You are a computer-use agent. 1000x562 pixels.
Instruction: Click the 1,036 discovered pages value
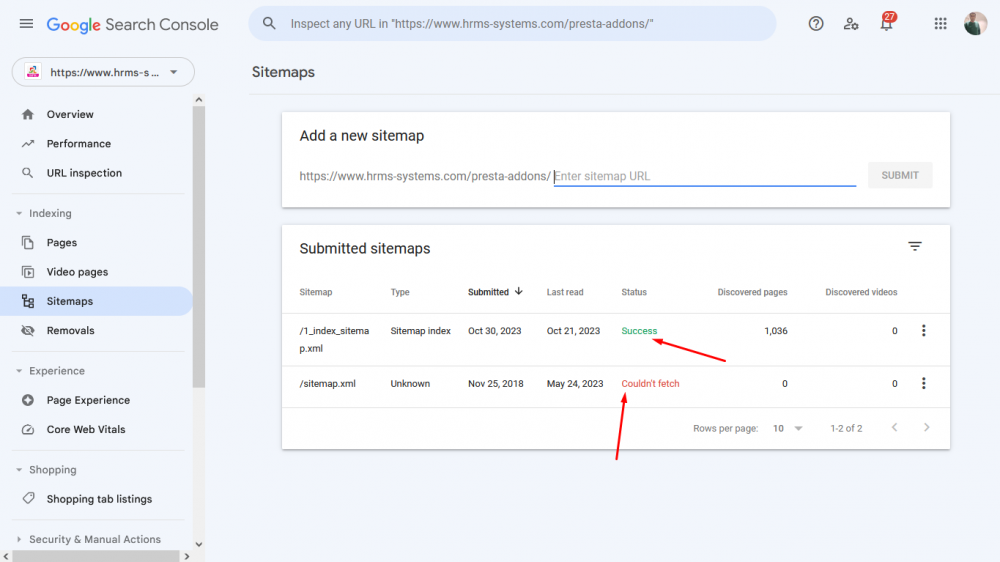776,330
